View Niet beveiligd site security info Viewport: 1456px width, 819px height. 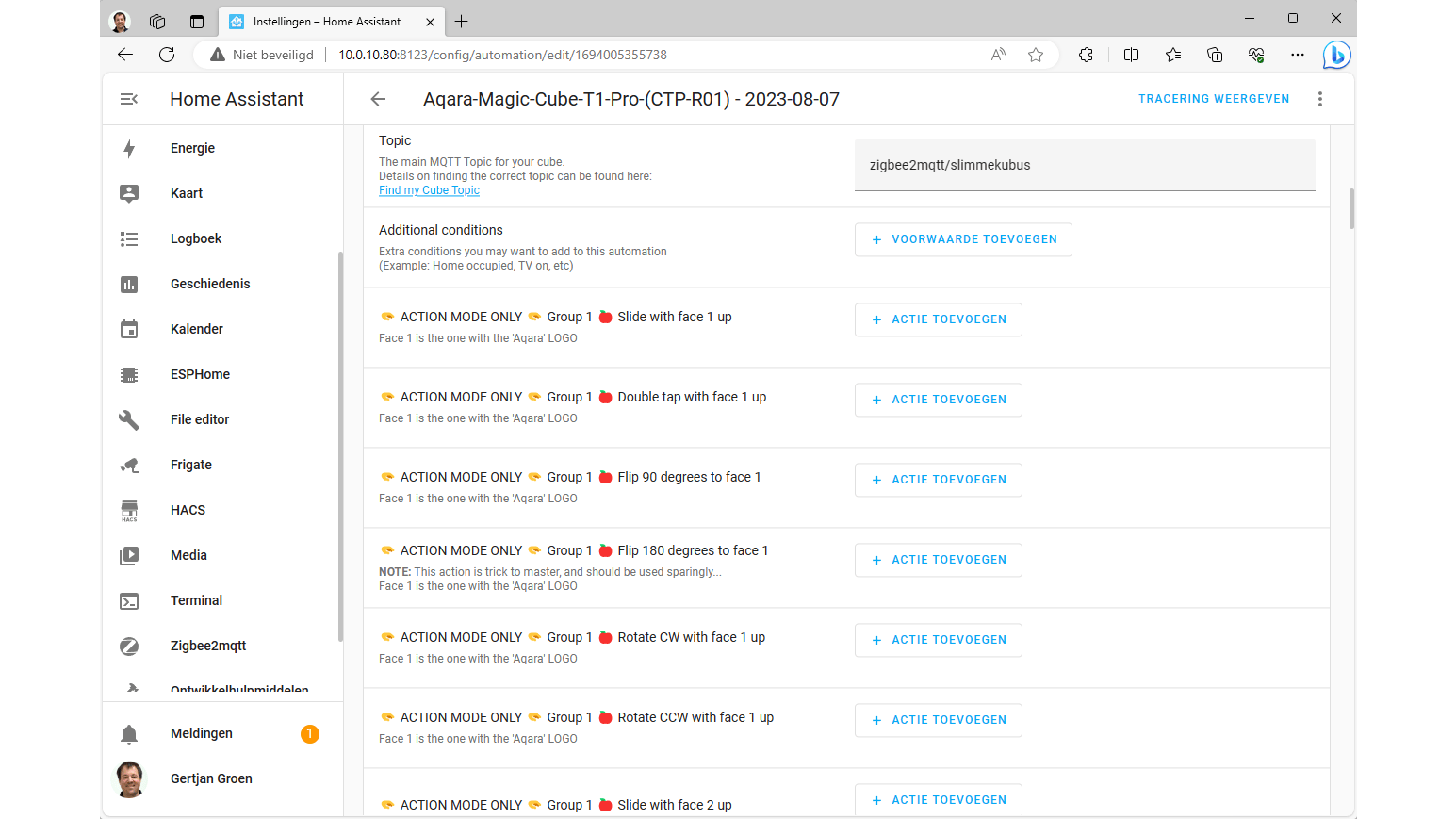tap(262, 55)
